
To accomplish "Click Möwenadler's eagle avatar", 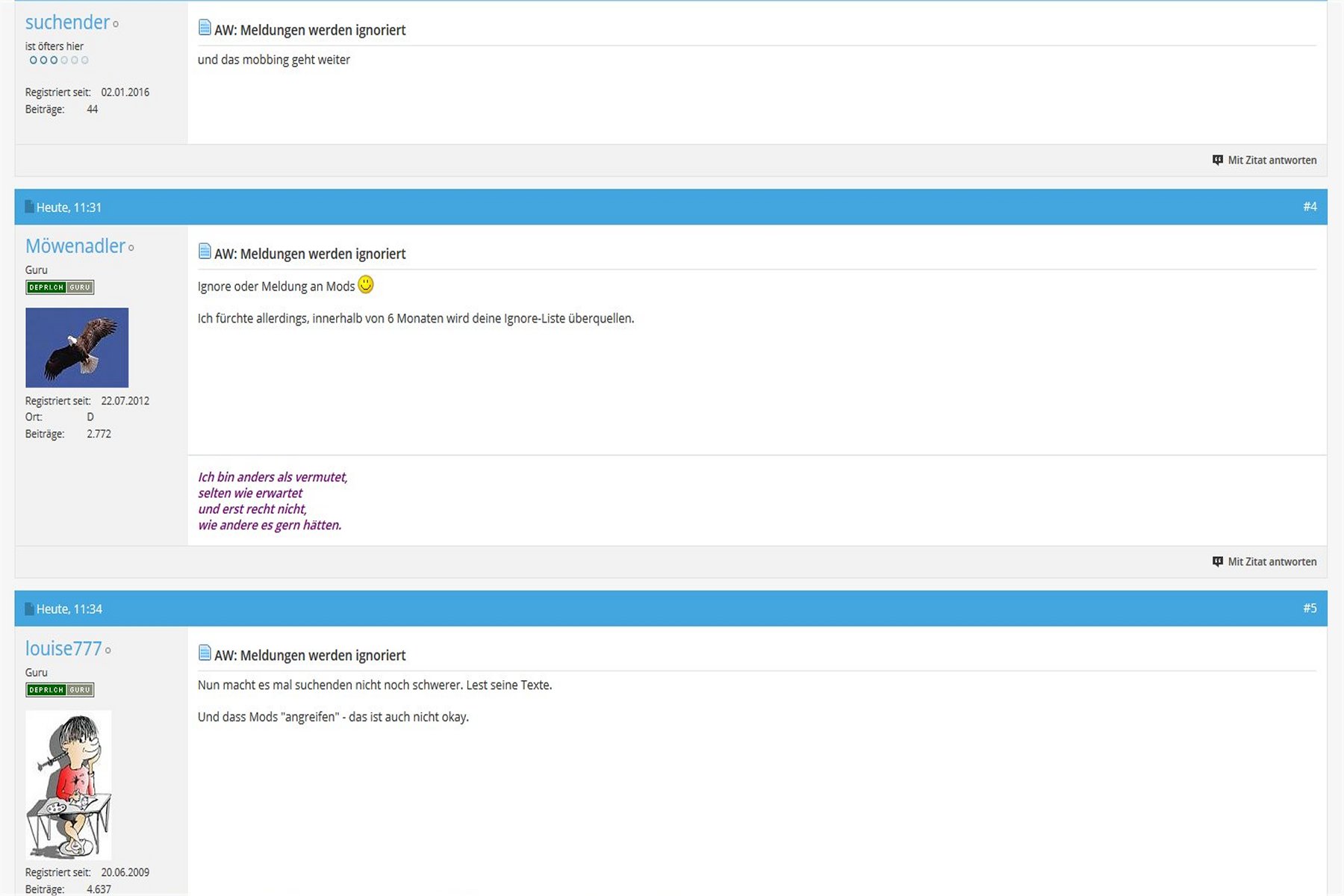I will 77,347.
